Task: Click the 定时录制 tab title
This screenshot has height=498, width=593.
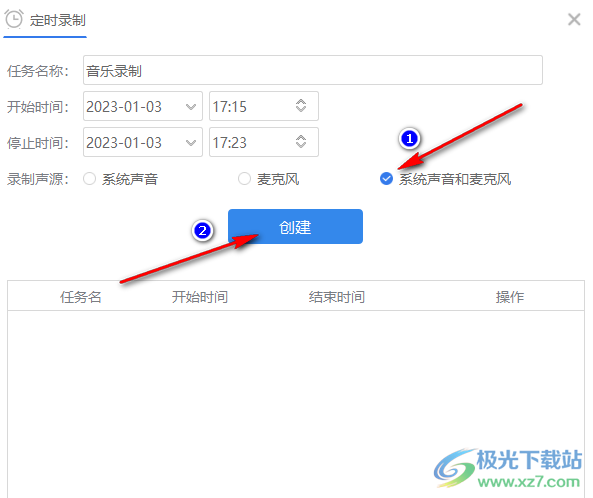Action: (57, 20)
